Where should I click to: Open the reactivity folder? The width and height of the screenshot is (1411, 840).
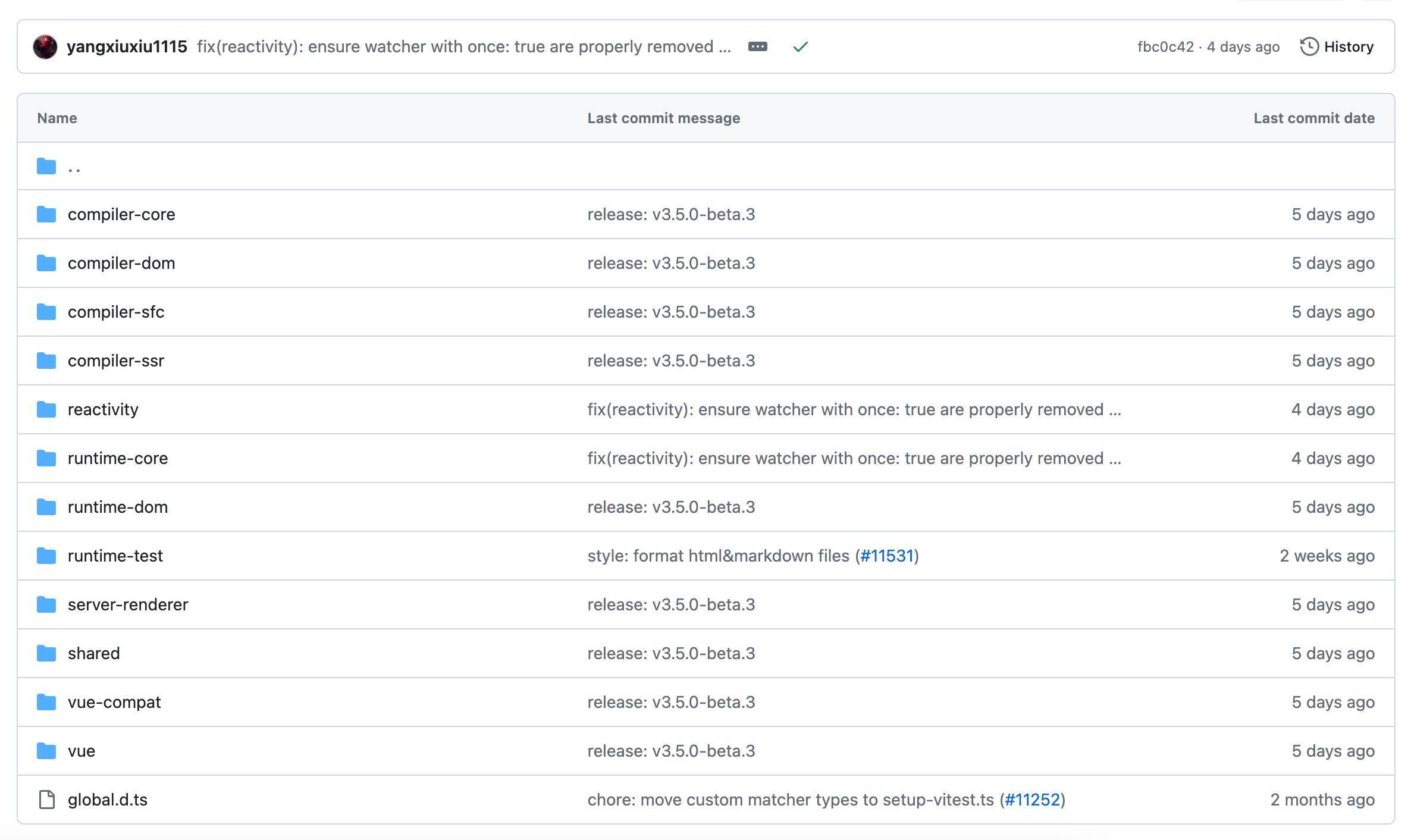tap(103, 410)
